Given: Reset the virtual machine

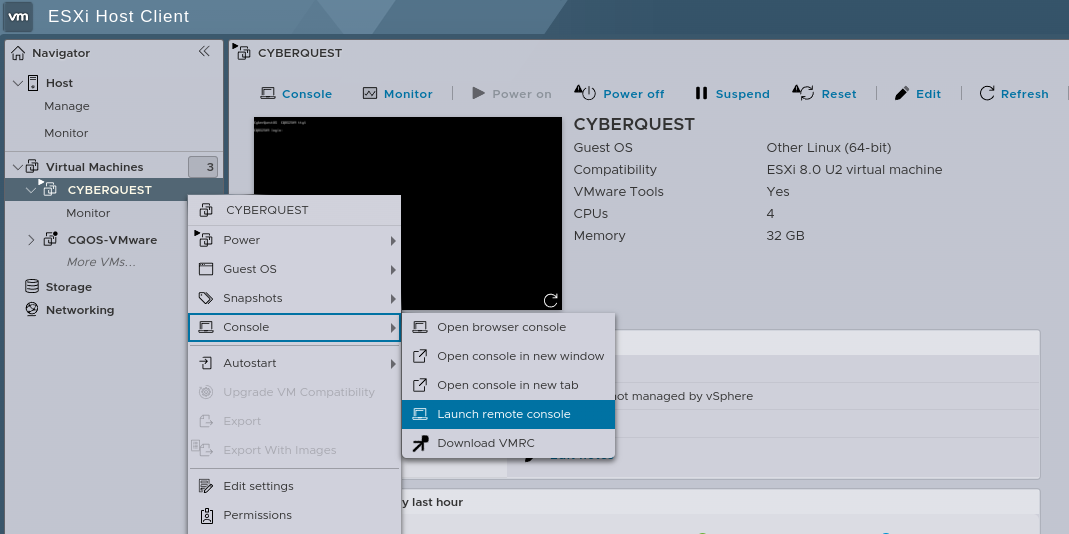Looking at the screenshot, I should coord(825,94).
